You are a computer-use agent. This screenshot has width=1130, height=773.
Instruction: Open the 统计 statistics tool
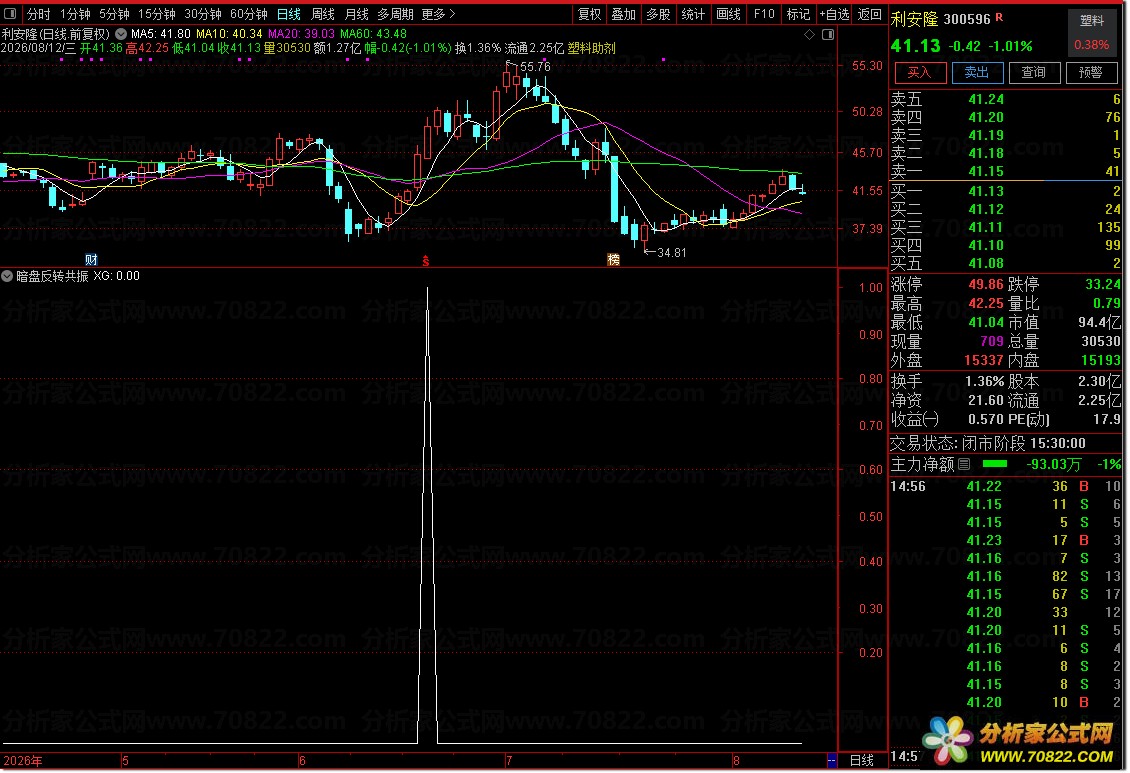click(x=693, y=14)
